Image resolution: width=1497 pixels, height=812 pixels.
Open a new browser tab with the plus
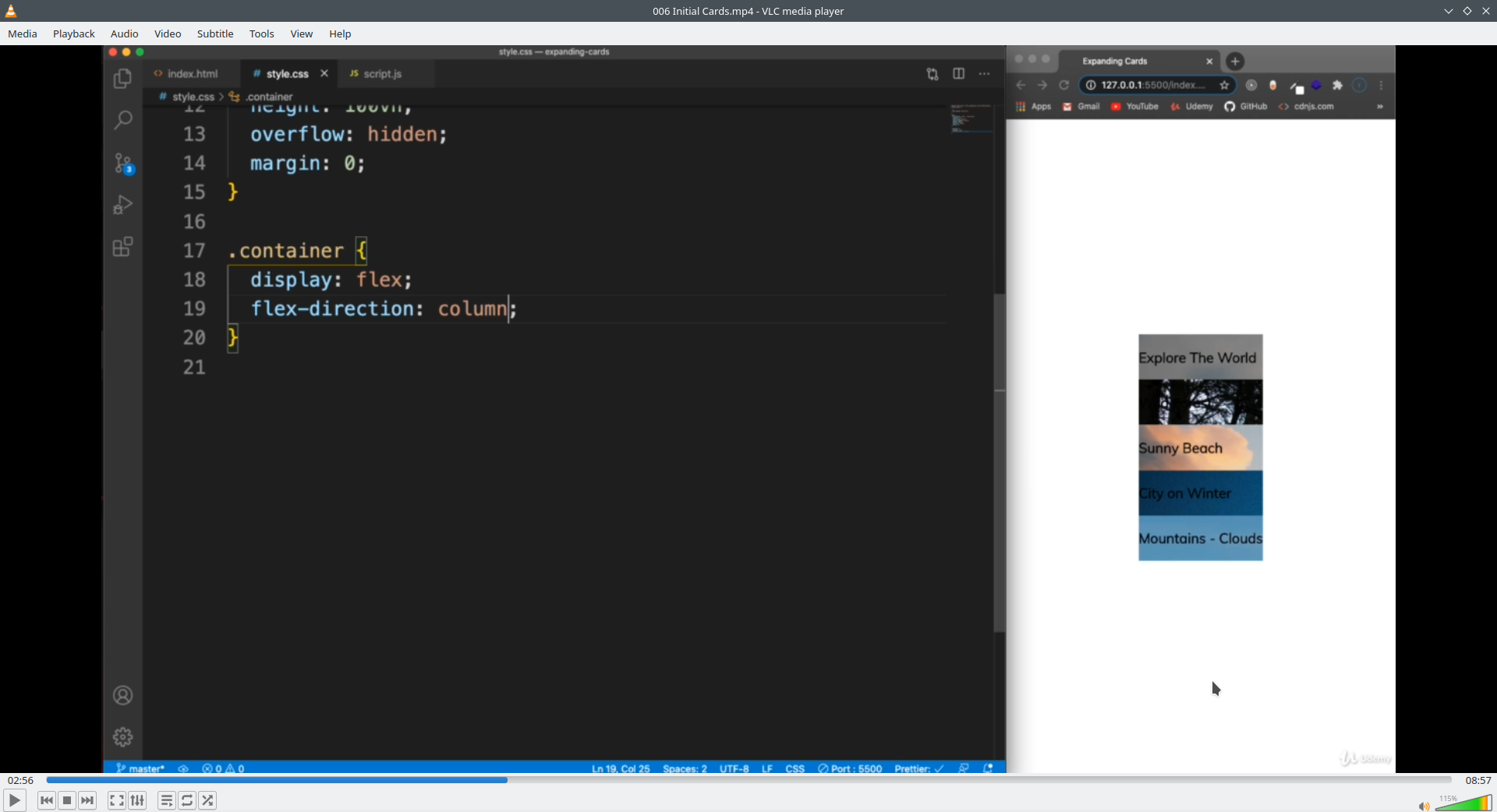click(1235, 61)
